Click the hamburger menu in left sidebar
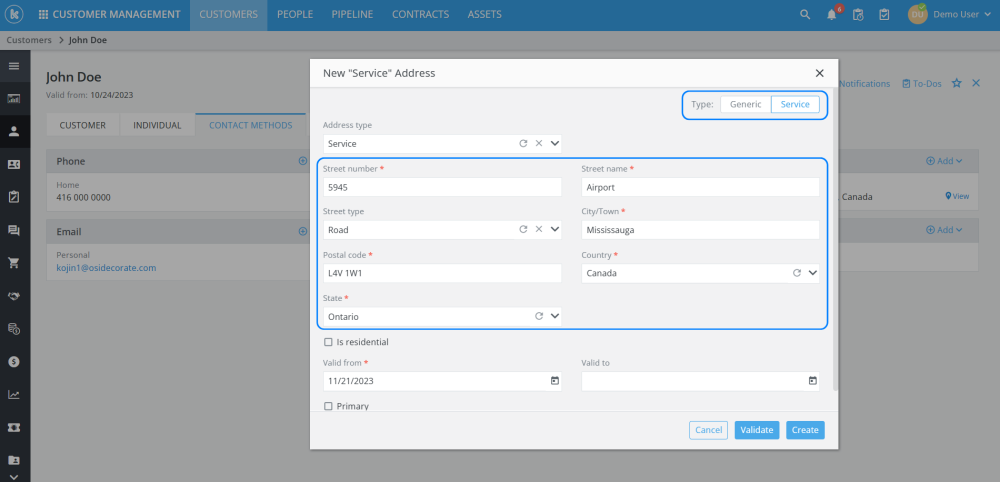Image resolution: width=1000 pixels, height=482 pixels. 14,66
